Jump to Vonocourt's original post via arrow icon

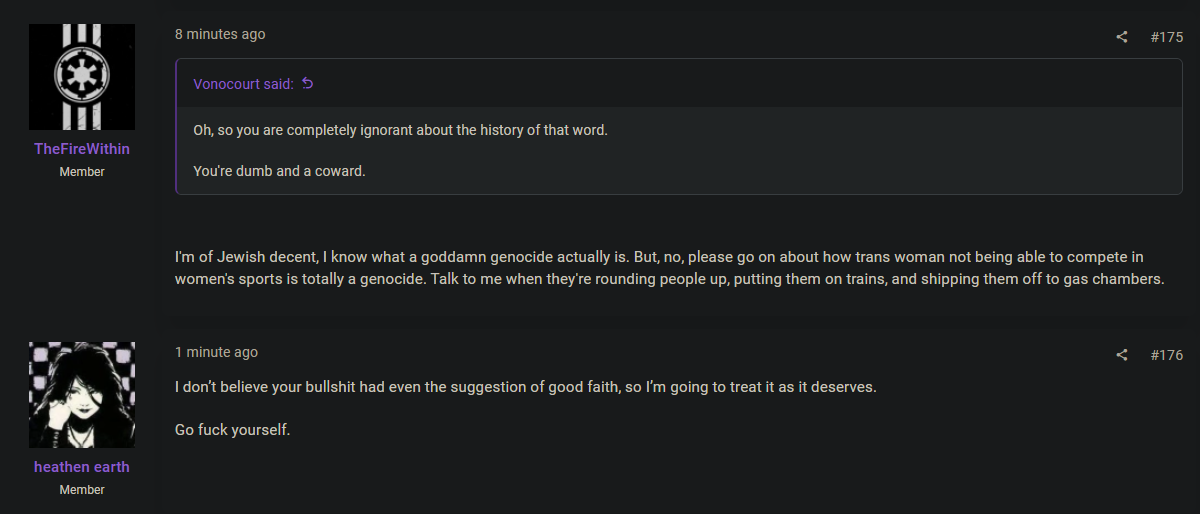[308, 84]
